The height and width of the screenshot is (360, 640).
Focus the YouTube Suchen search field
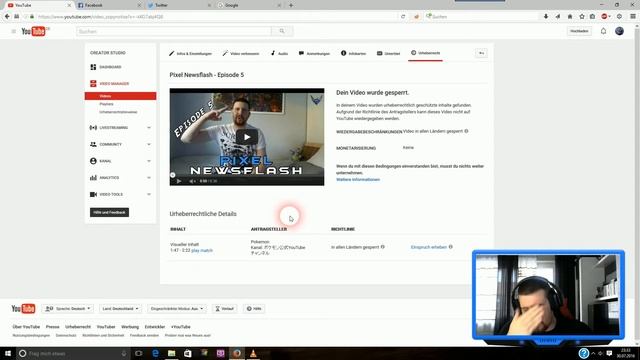[x=174, y=31]
